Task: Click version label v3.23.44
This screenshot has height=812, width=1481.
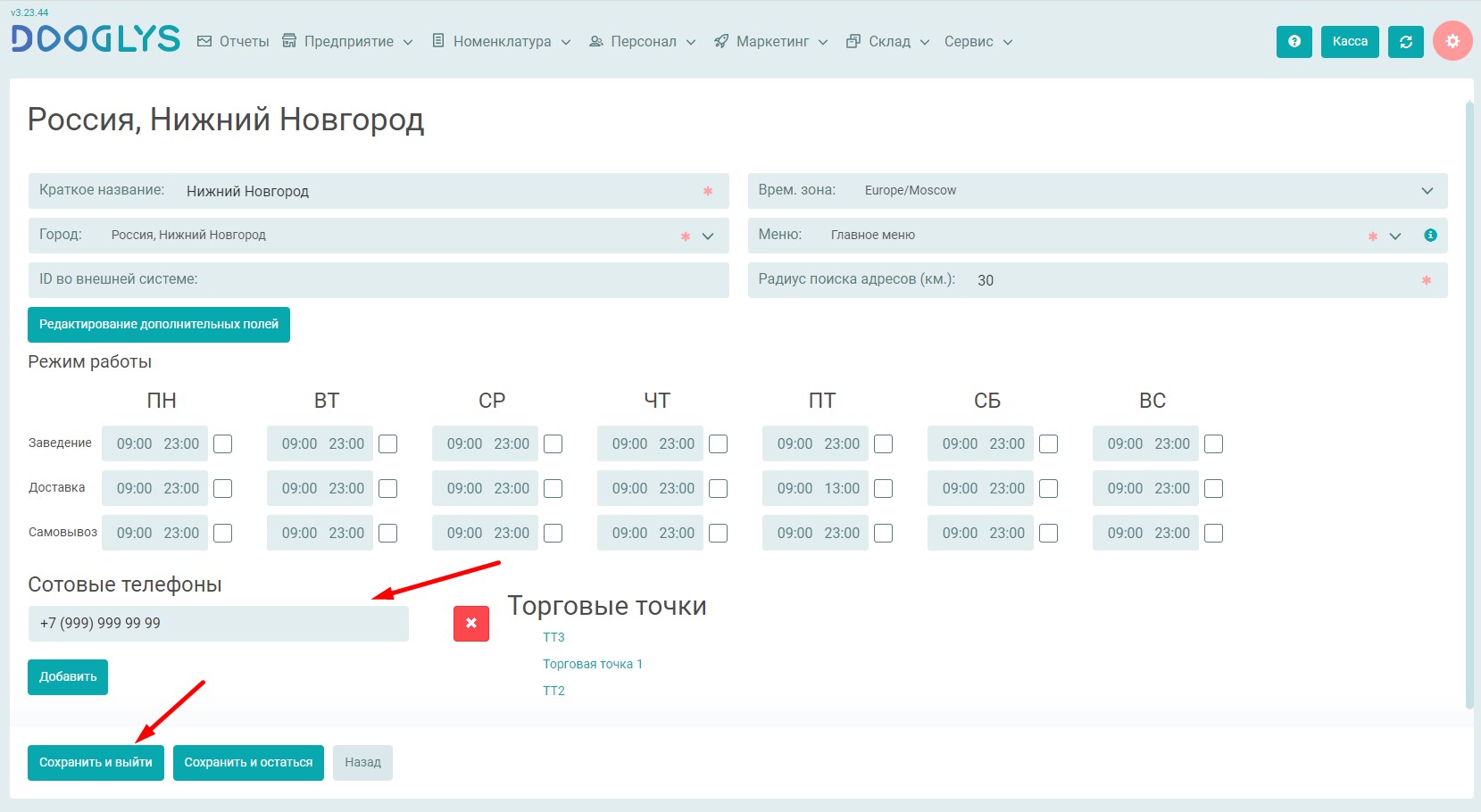Action: point(29,12)
